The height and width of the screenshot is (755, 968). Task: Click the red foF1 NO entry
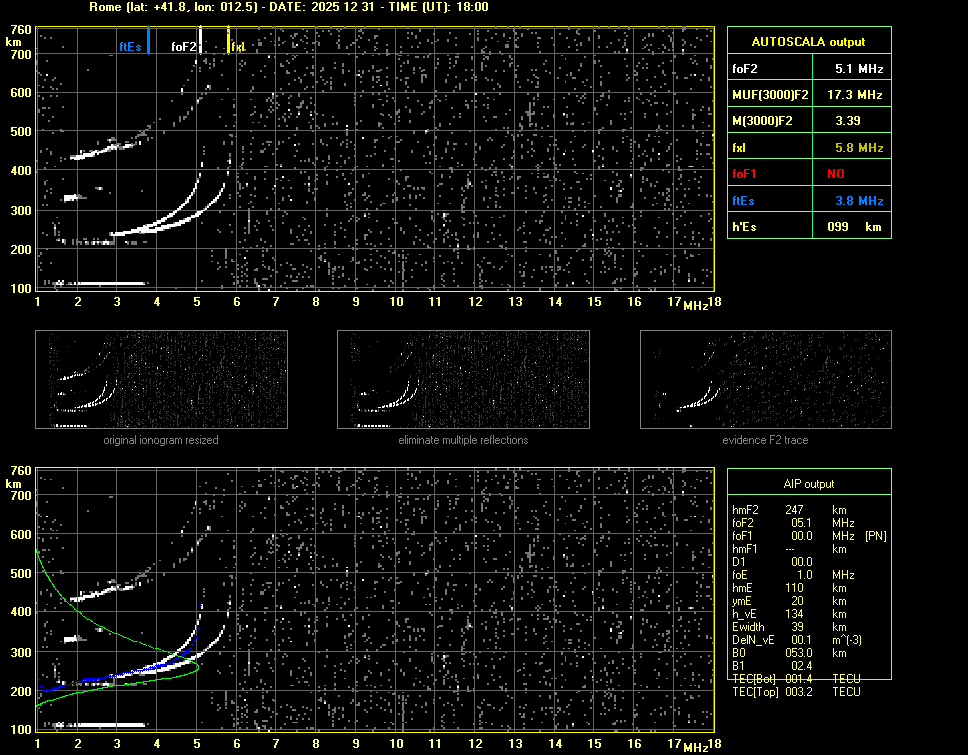pyautogui.click(x=835, y=174)
